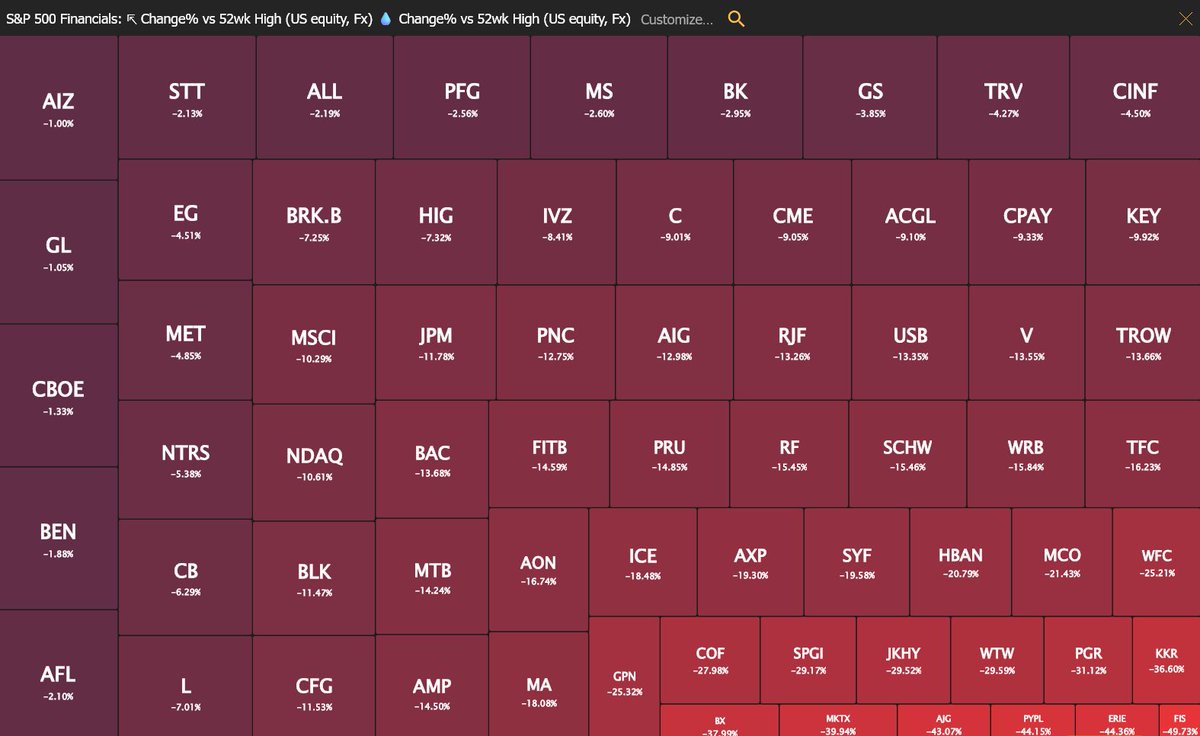
Task: Click the AON tile
Action: (538, 570)
